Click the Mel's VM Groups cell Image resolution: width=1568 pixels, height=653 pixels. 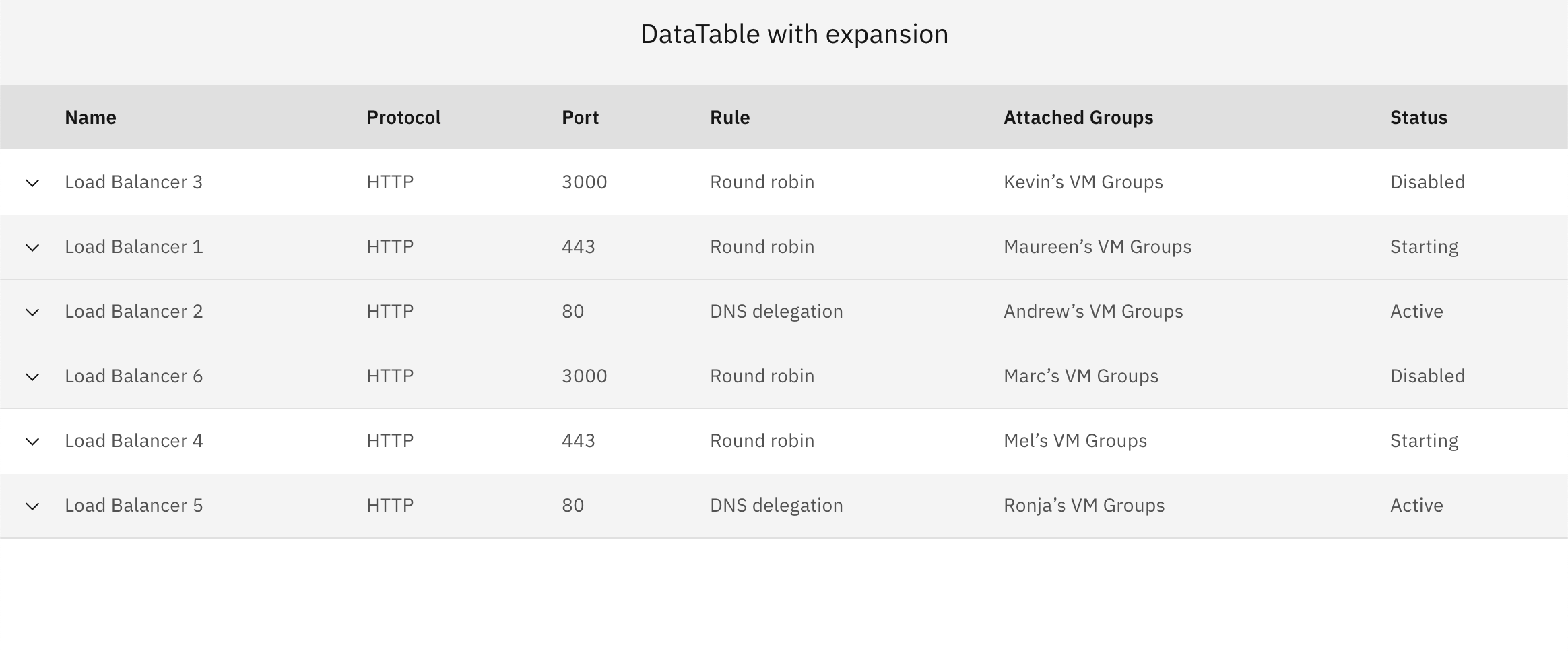point(1075,441)
